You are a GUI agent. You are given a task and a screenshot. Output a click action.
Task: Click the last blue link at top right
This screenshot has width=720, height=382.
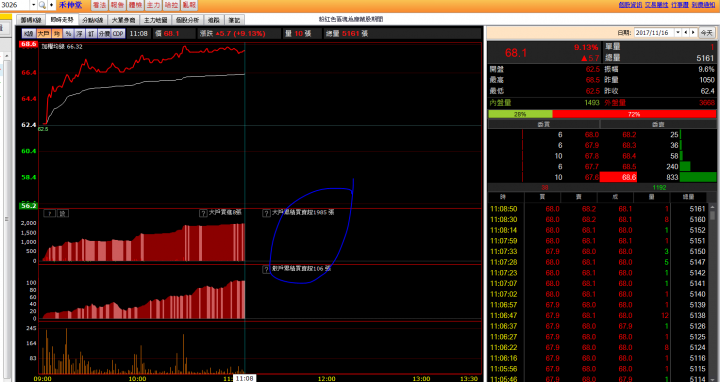[703, 5]
